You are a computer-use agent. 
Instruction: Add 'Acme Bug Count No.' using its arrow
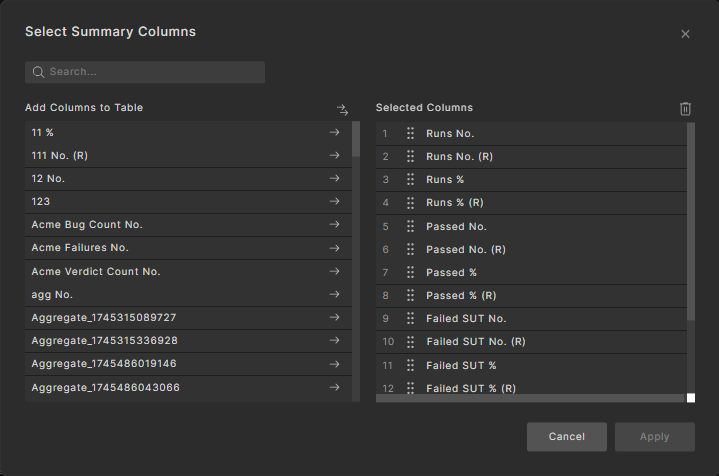(x=335, y=225)
